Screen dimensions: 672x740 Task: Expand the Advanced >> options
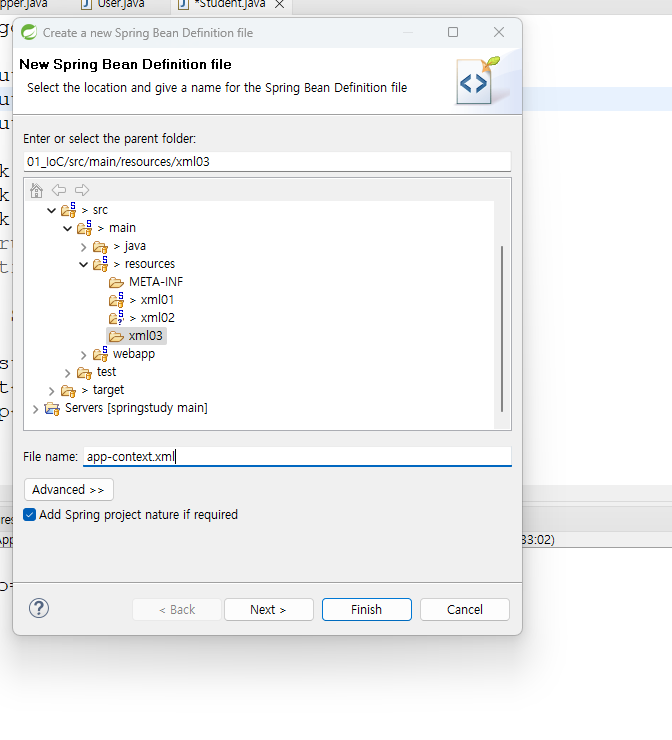(68, 489)
